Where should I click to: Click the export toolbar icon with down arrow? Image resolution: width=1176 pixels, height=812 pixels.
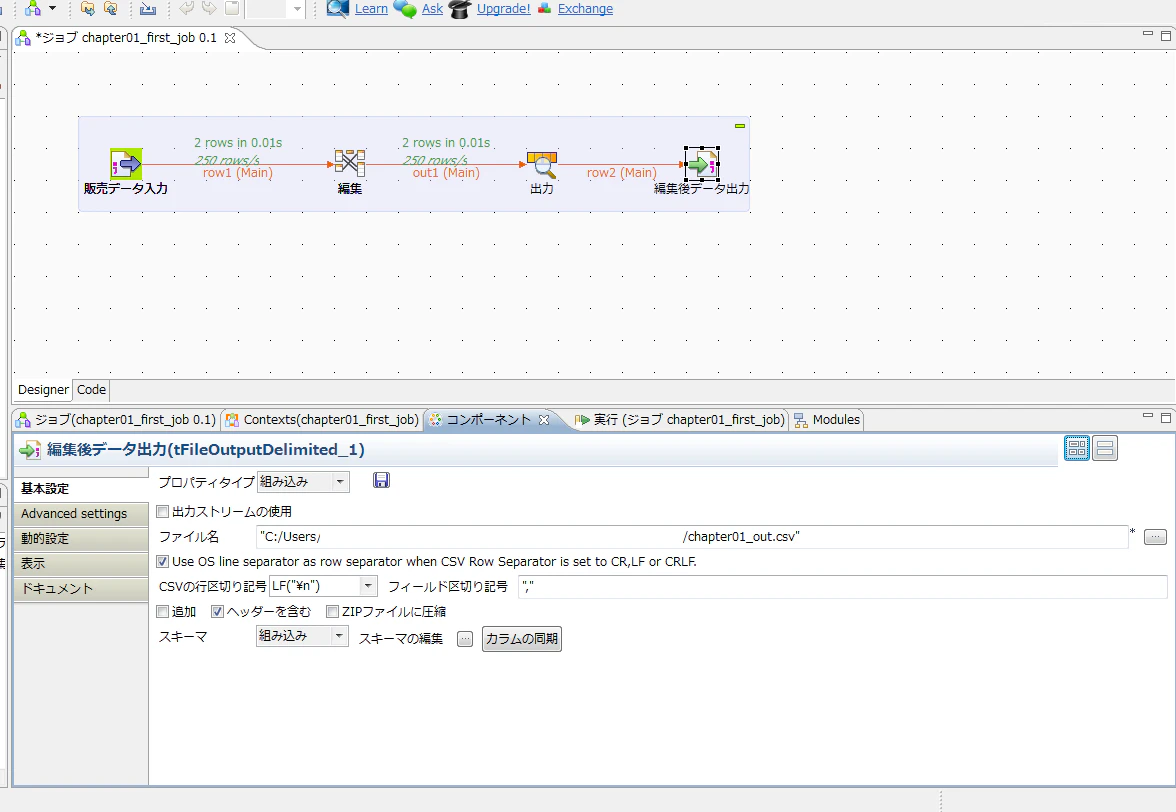pos(148,8)
